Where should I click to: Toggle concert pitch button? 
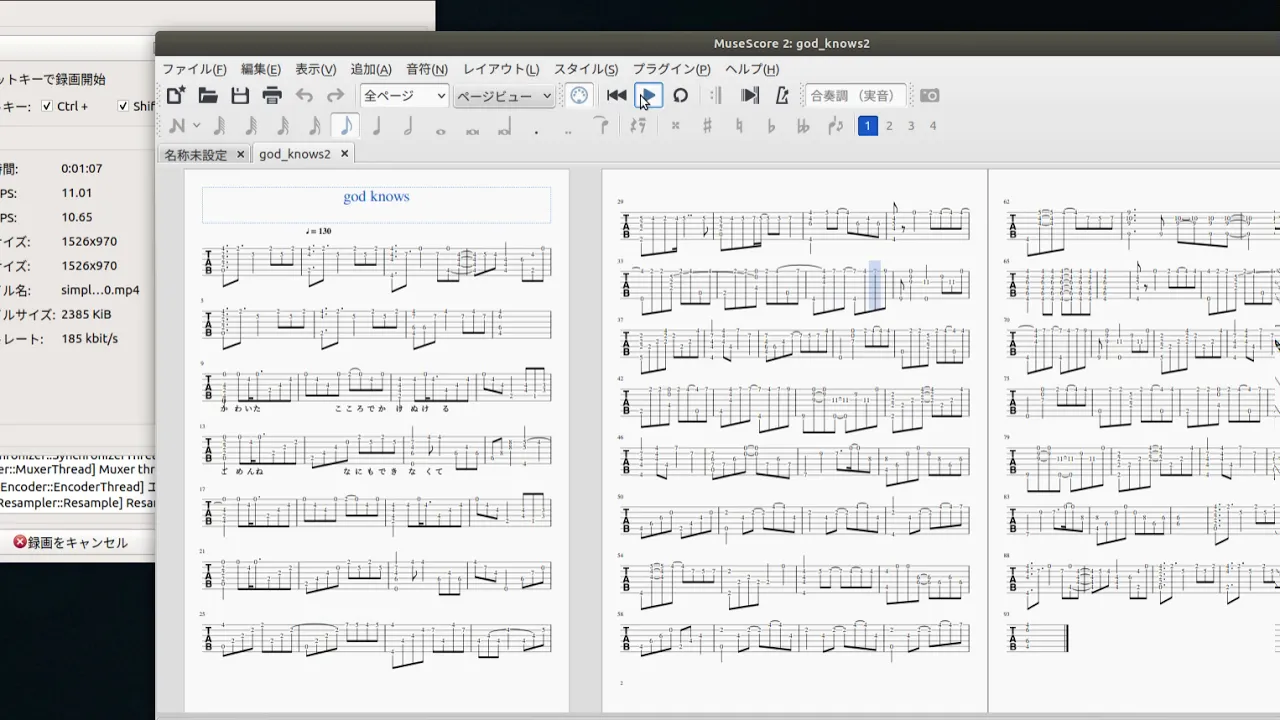point(855,96)
